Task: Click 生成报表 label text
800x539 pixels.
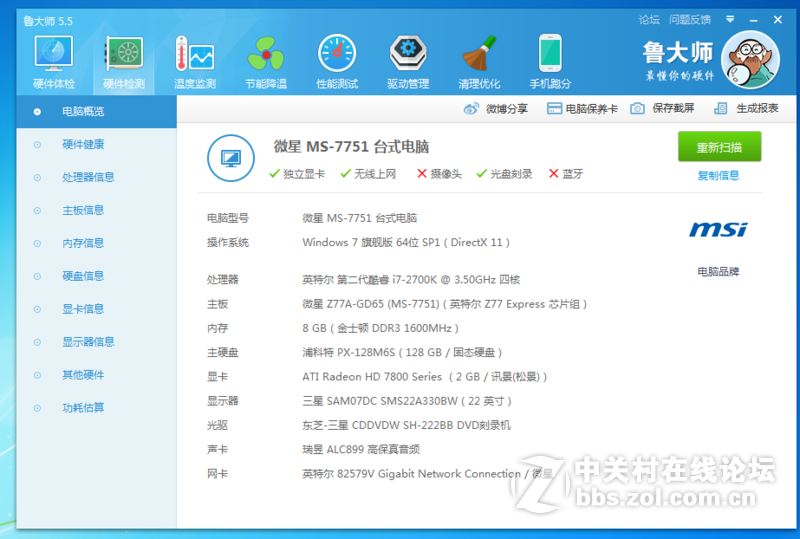Action: pyautogui.click(x=757, y=108)
